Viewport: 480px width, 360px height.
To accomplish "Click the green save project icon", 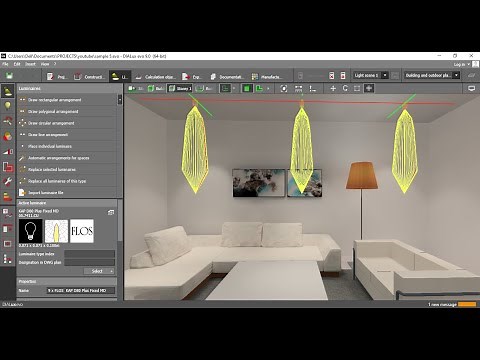I will coord(9,76).
